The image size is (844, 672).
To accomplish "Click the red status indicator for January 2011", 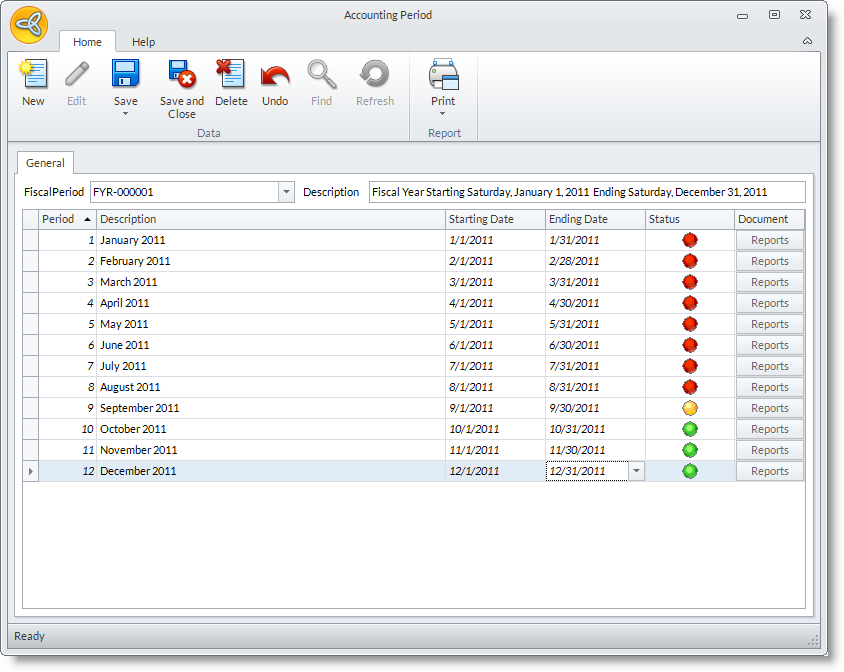I will click(x=690, y=240).
